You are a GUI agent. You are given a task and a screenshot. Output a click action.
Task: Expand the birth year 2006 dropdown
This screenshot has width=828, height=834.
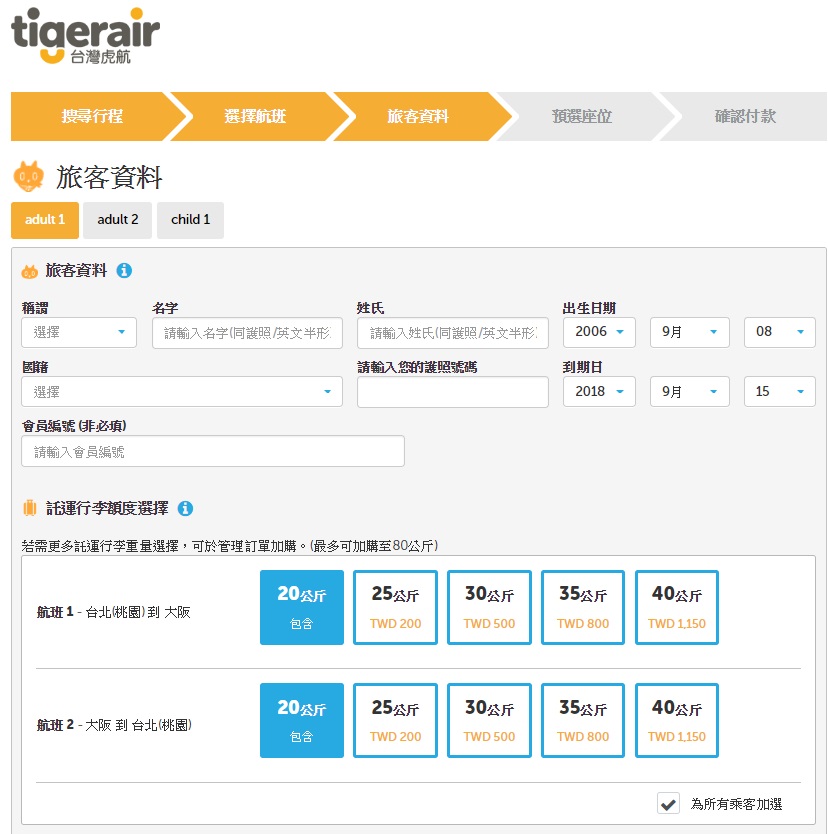pyautogui.click(x=599, y=332)
